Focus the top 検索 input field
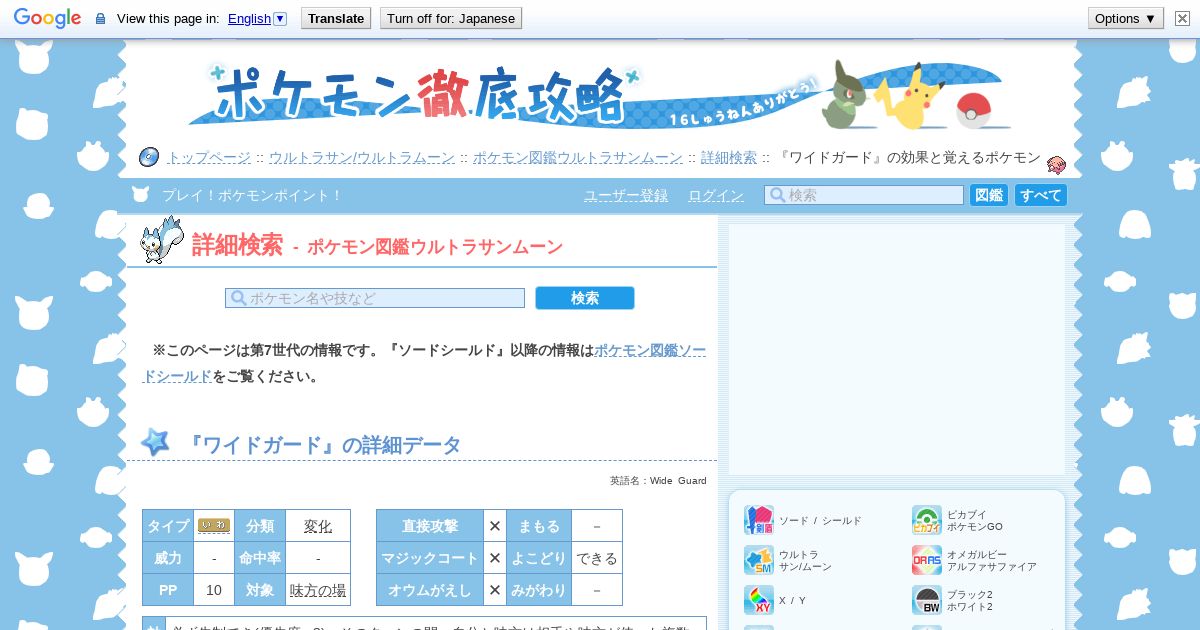Image resolution: width=1200 pixels, height=630 pixels. click(864, 195)
